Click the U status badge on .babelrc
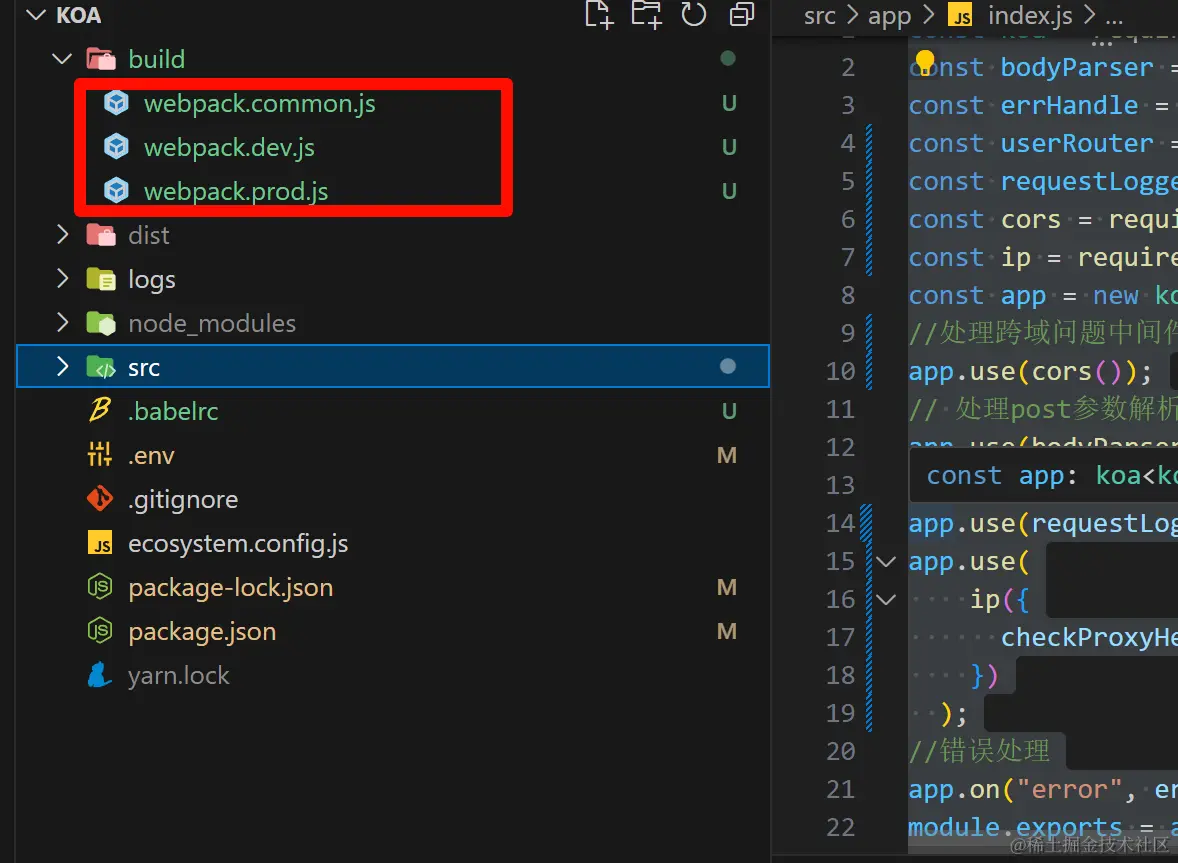Viewport: 1178px width, 863px height. pyautogui.click(x=729, y=411)
